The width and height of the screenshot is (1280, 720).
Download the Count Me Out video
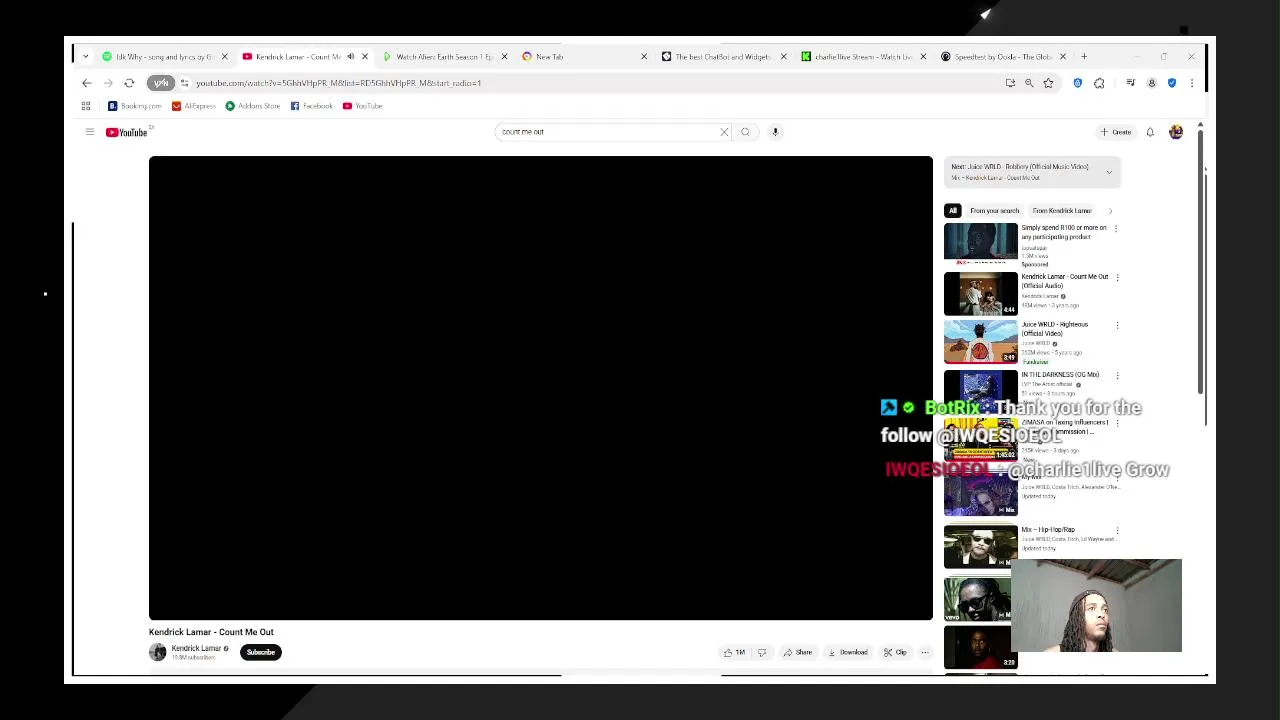(848, 652)
